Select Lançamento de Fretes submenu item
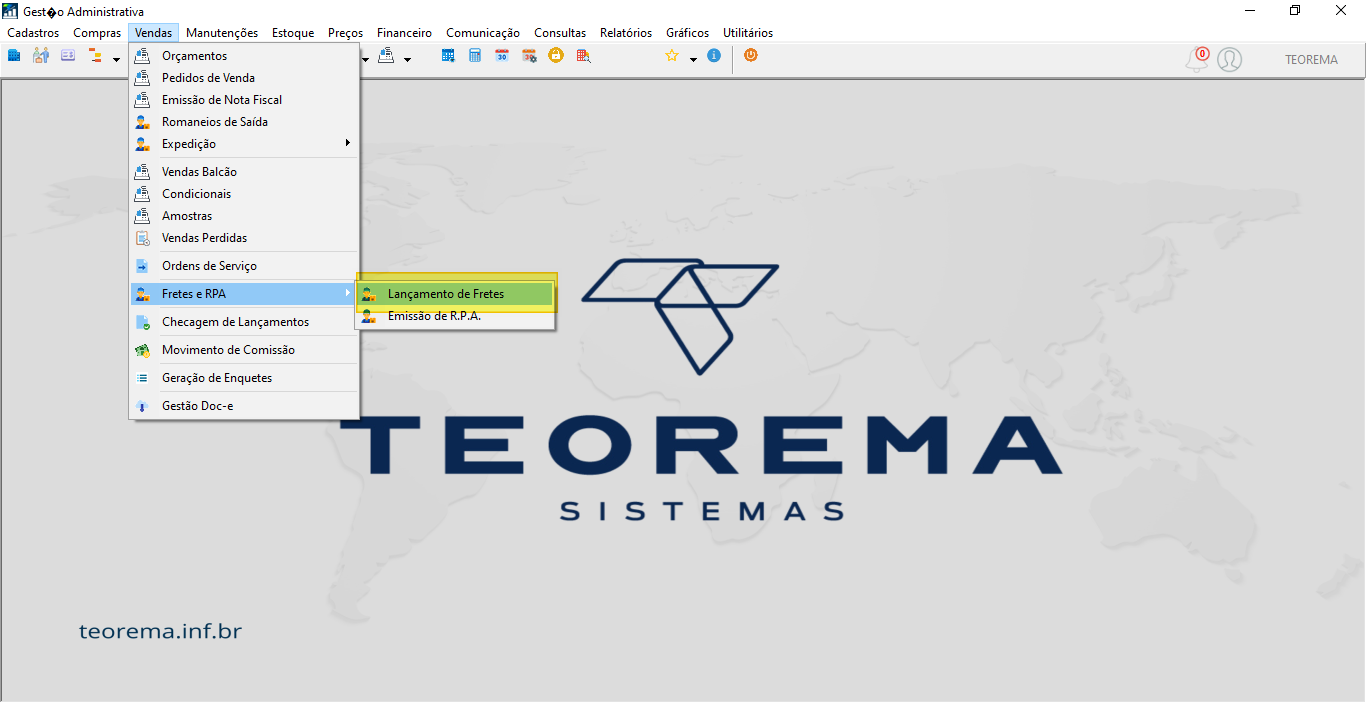Image resolution: width=1366 pixels, height=703 pixels. pyautogui.click(x=455, y=294)
